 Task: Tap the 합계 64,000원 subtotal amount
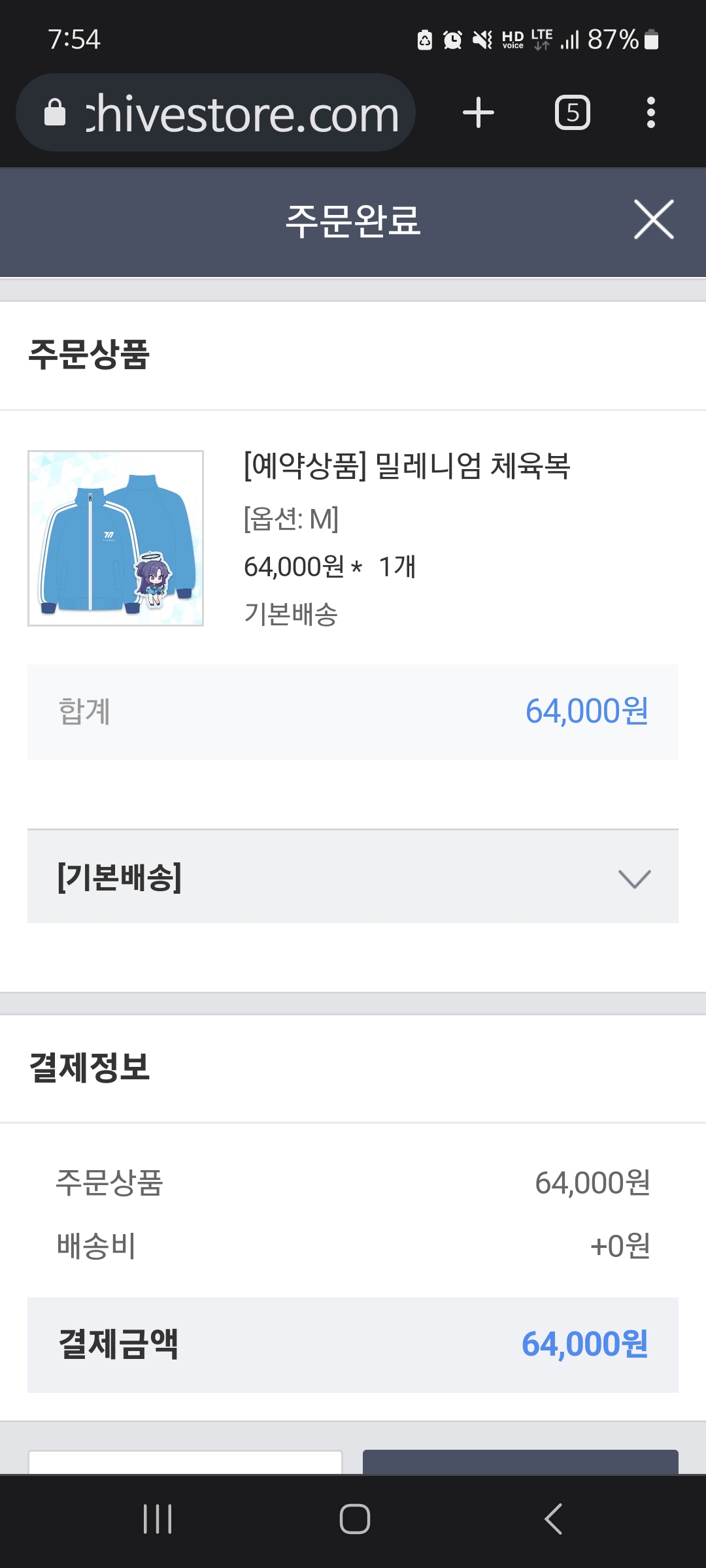point(586,711)
